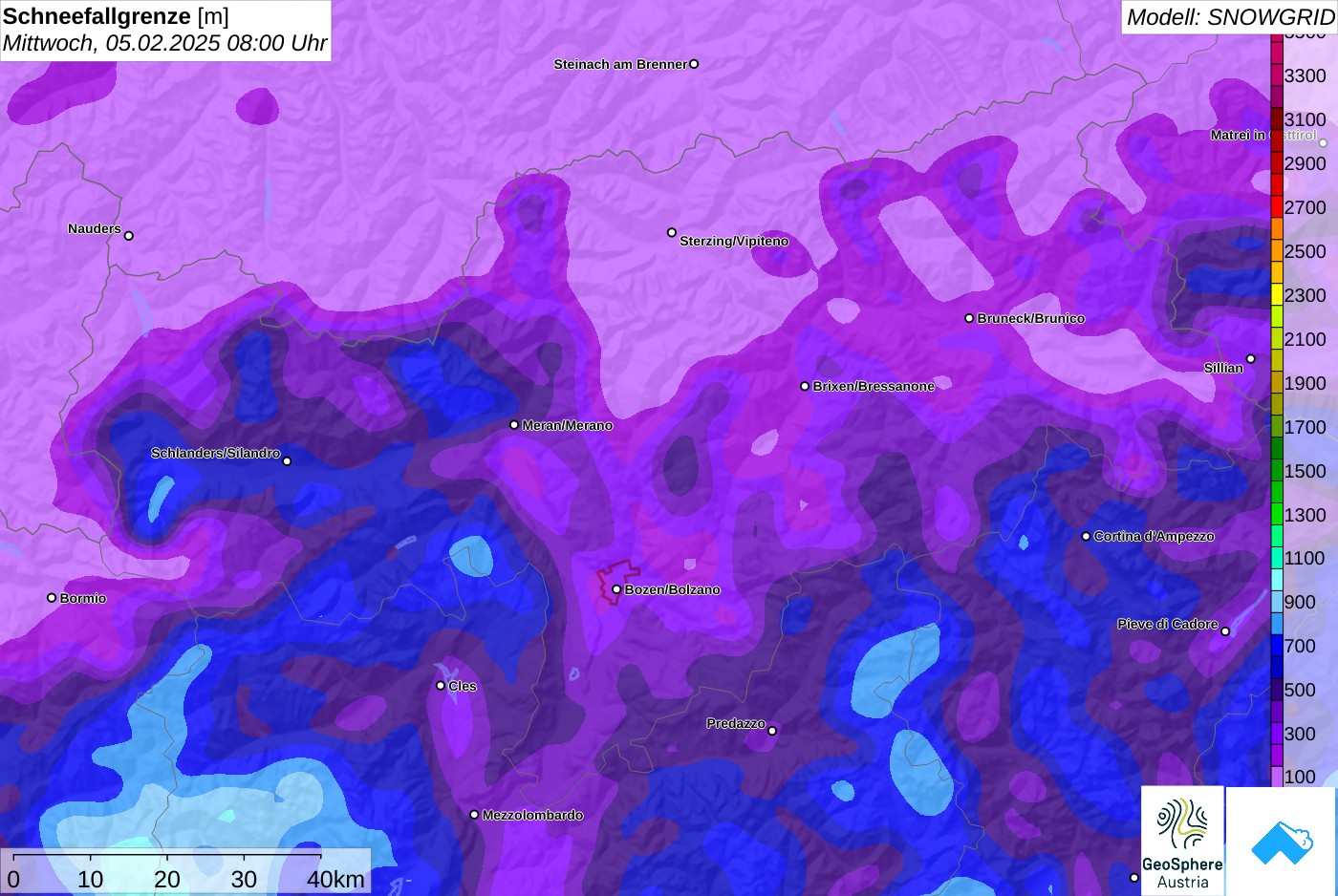Click the Pieve di Cadore marker dot
The width and height of the screenshot is (1338, 896).
[1225, 631]
